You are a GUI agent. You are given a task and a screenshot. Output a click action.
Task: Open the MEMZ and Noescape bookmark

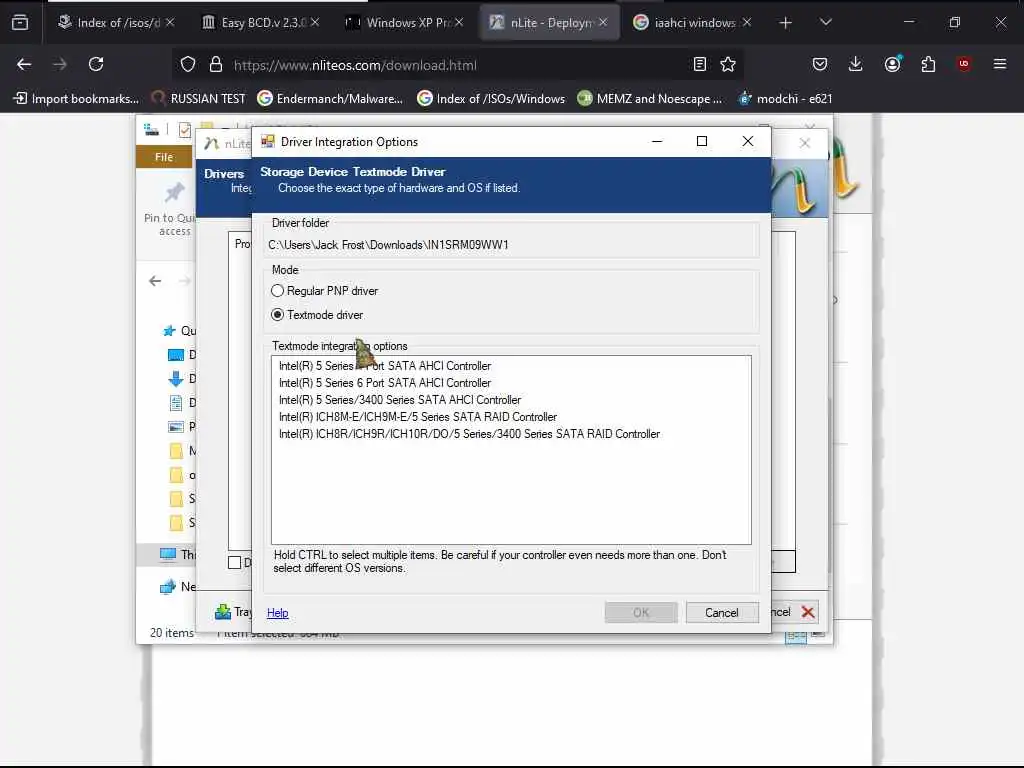pyautogui.click(x=650, y=99)
